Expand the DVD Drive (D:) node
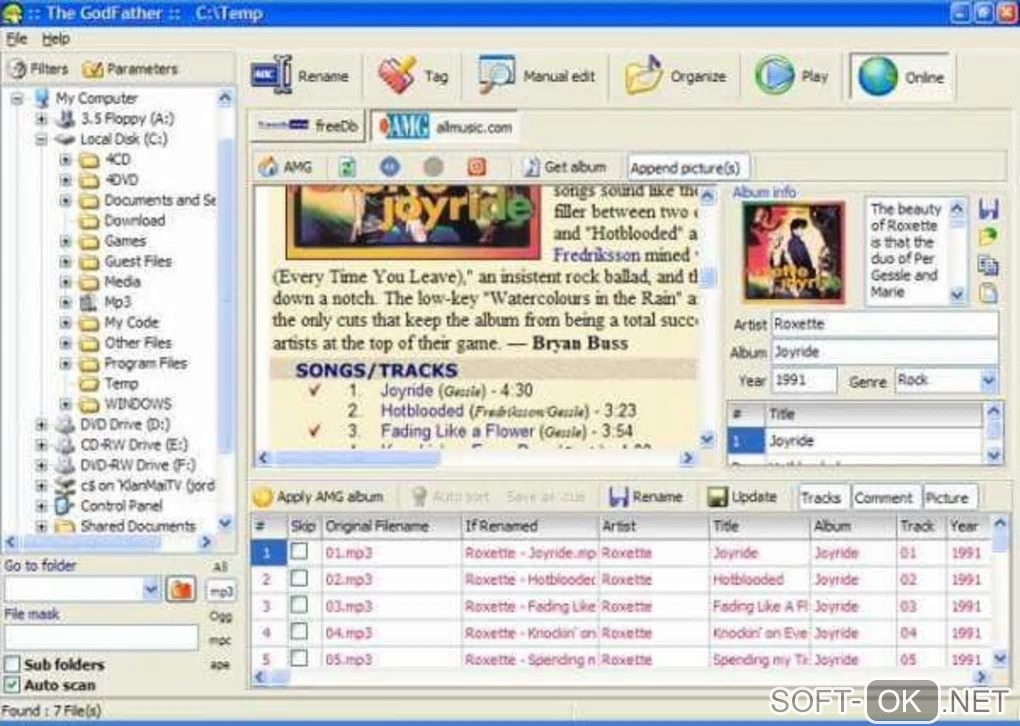Image resolution: width=1020 pixels, height=726 pixels. point(42,425)
